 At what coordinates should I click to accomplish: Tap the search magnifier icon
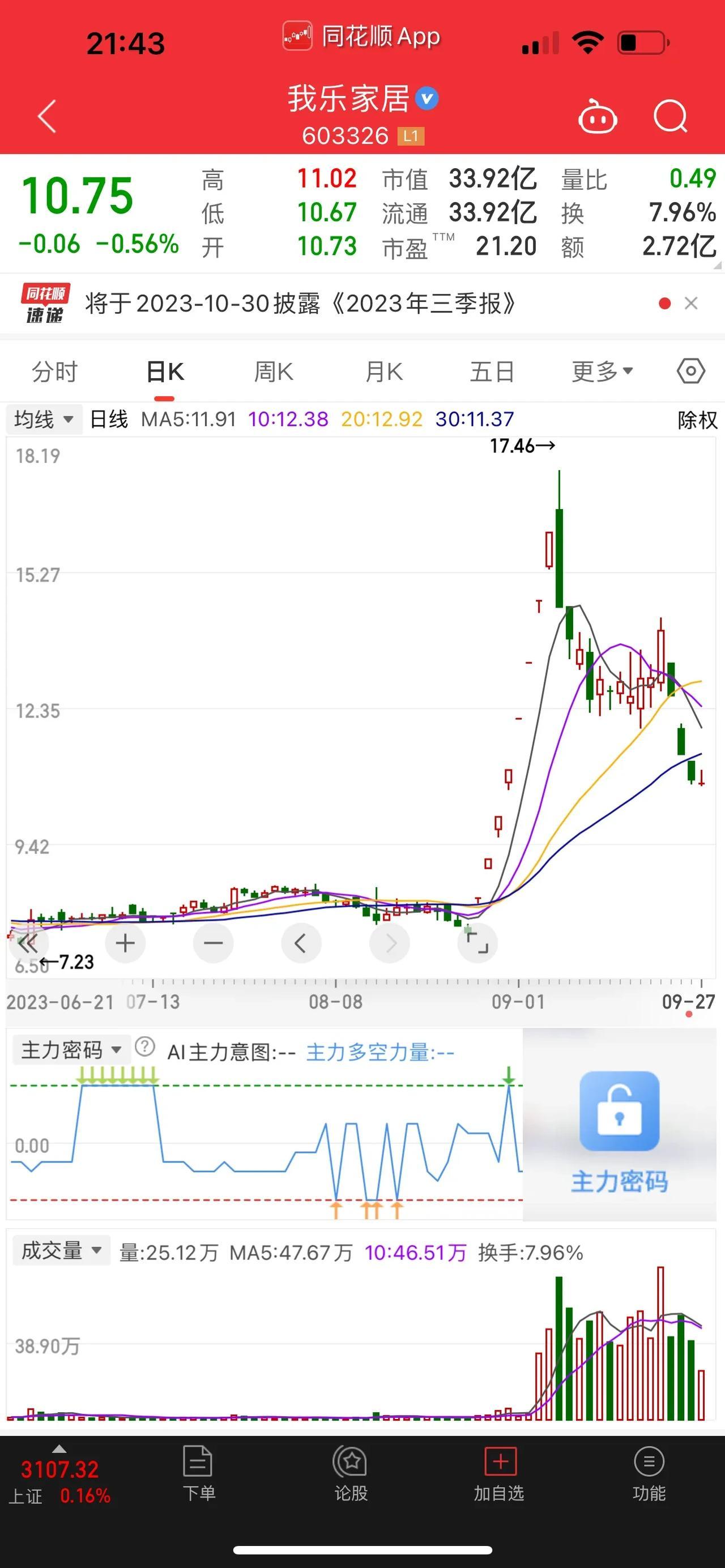[670, 116]
